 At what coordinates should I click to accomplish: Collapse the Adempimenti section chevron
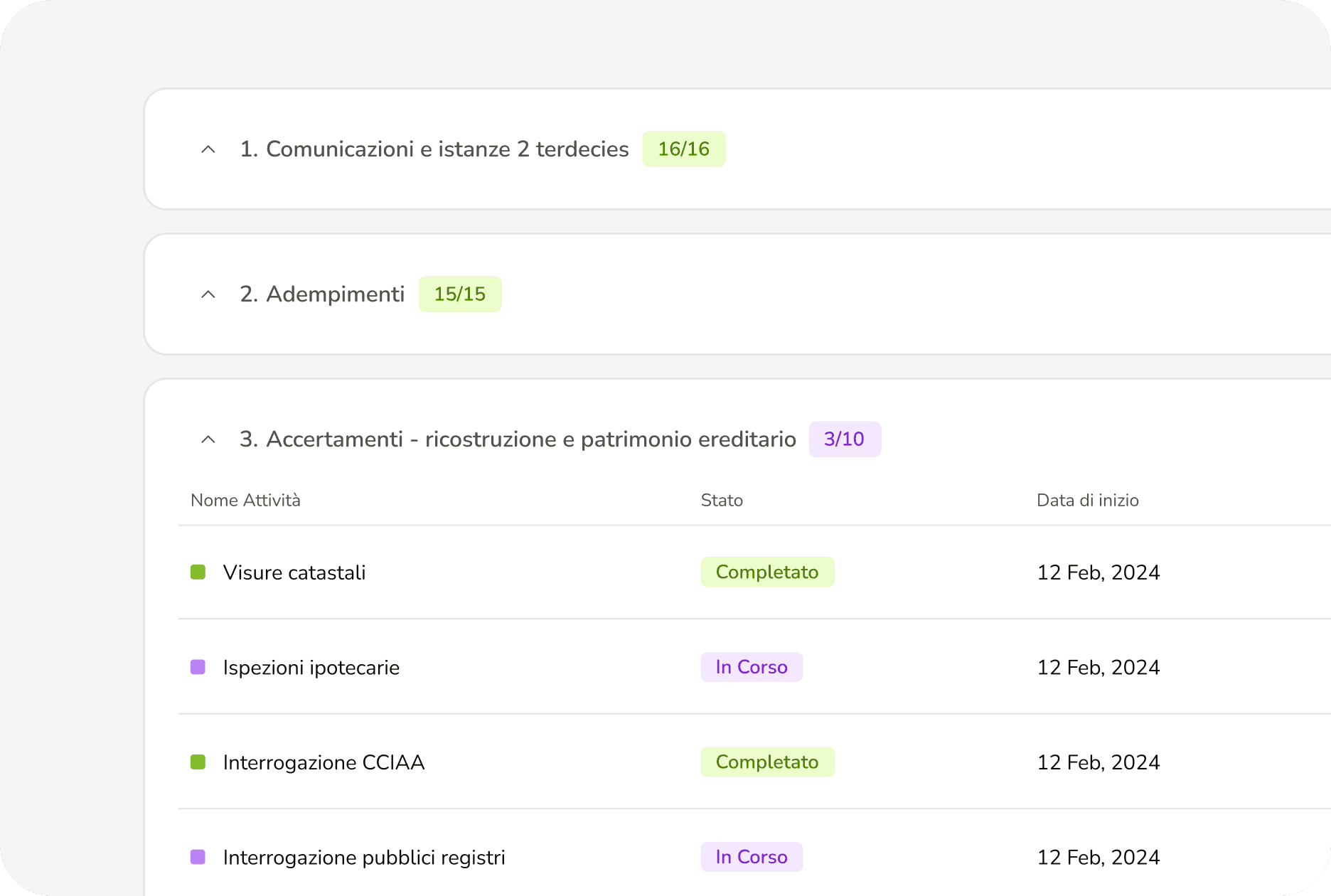tap(208, 294)
